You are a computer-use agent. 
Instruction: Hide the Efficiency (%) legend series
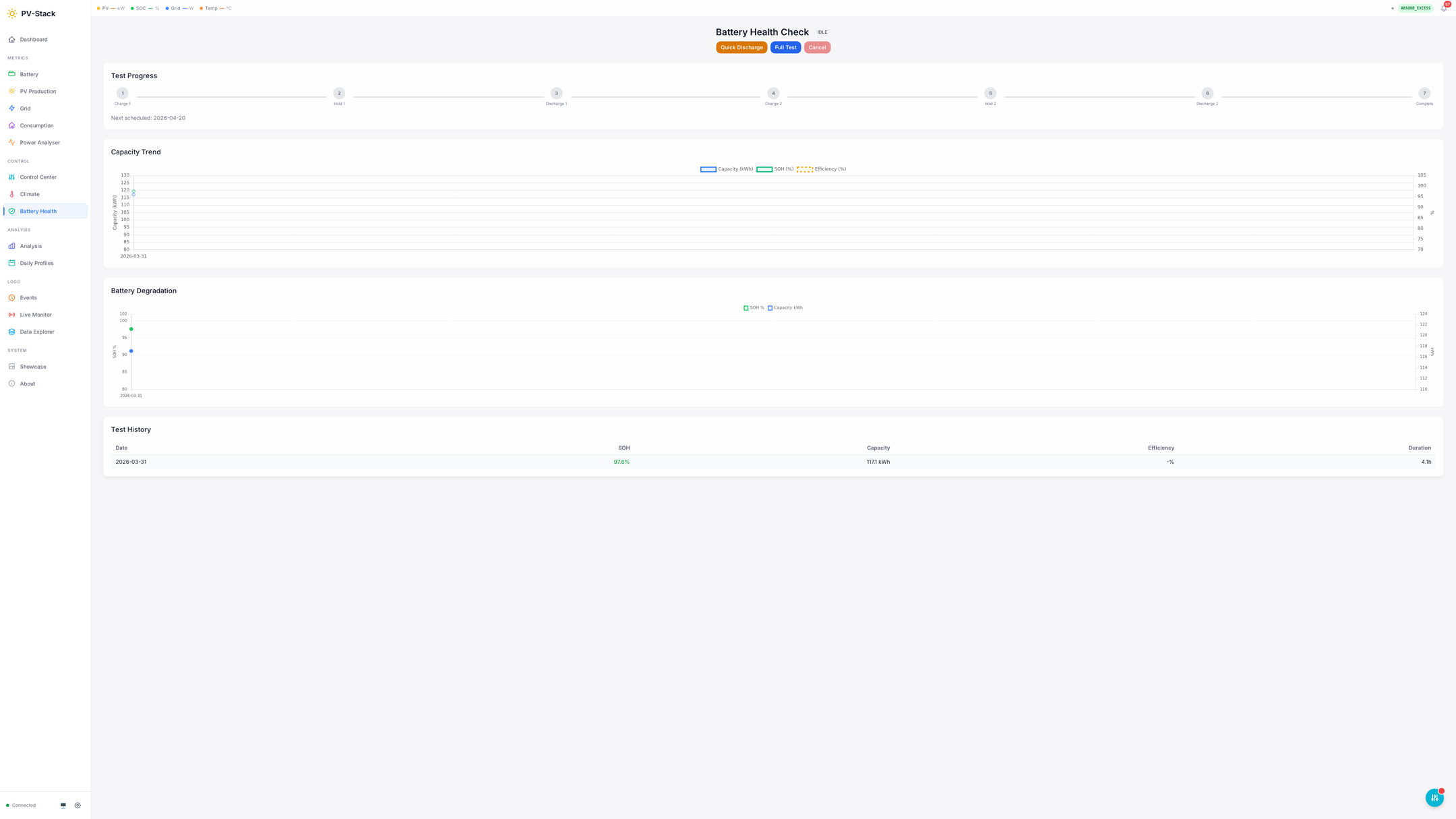click(x=822, y=169)
